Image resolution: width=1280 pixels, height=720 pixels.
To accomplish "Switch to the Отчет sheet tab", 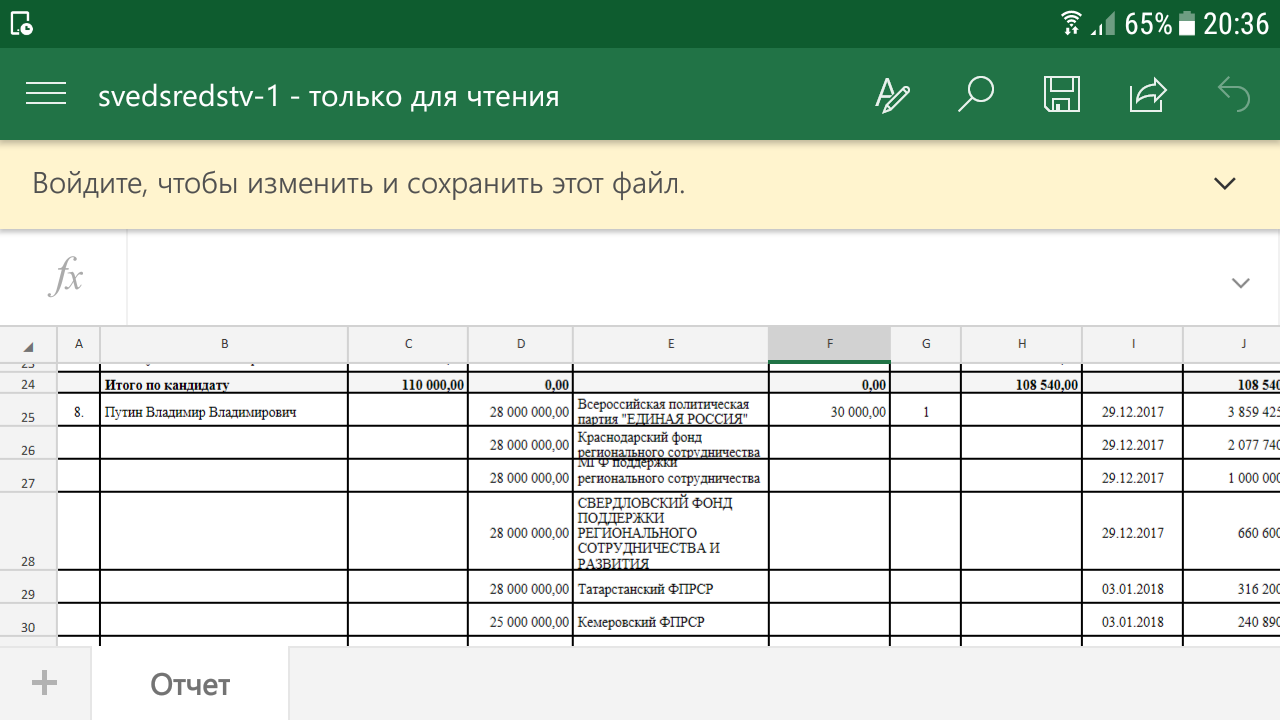I will point(190,684).
